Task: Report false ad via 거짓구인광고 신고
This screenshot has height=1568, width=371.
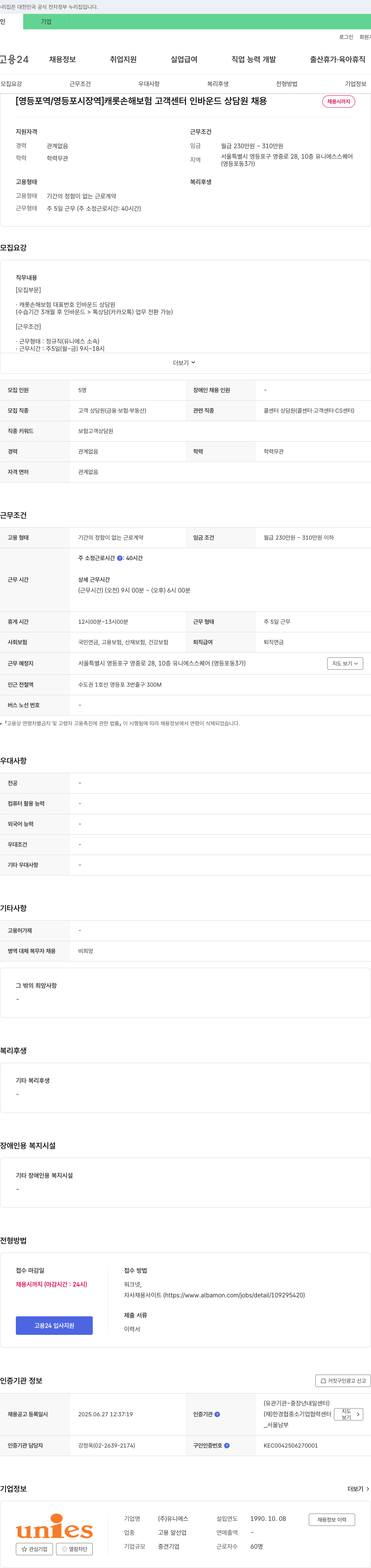Action: pyautogui.click(x=343, y=1380)
